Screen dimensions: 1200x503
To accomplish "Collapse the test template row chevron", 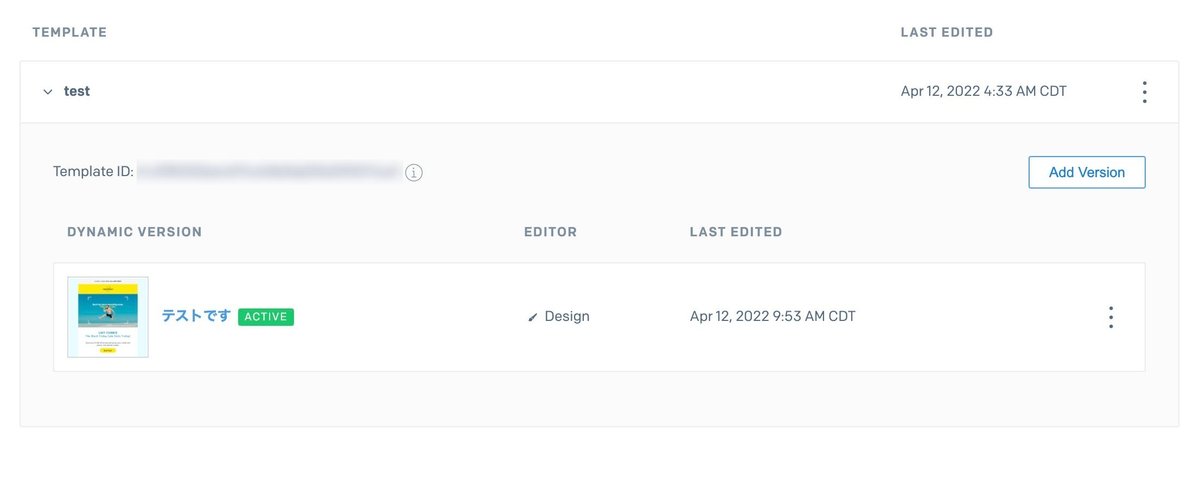I will click(47, 92).
